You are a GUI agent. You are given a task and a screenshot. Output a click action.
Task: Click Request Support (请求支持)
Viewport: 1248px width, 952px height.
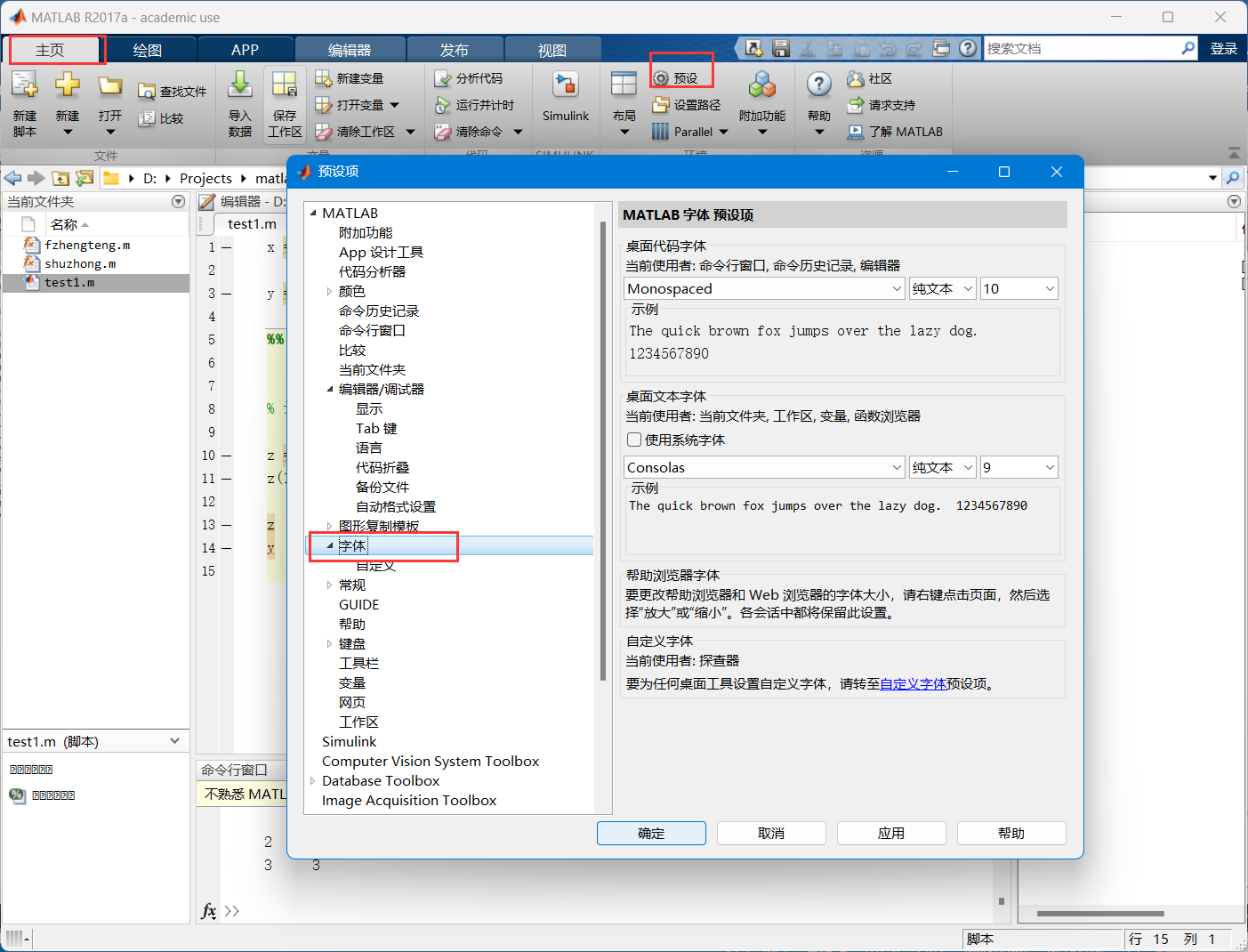click(x=882, y=105)
